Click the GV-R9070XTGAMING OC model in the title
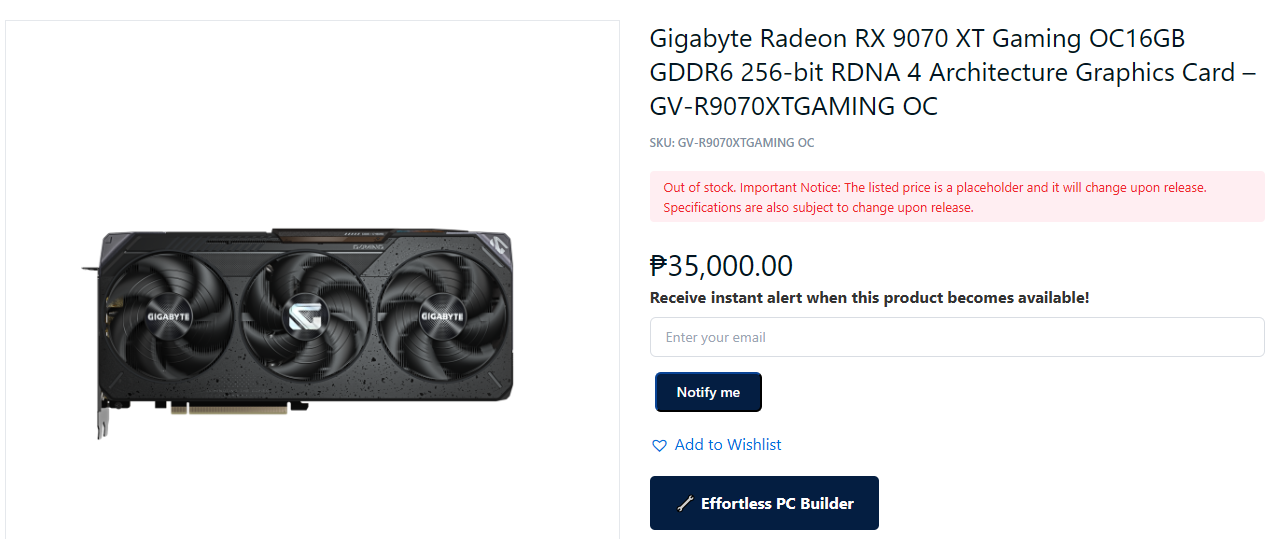Image resolution: width=1281 pixels, height=539 pixels. [794, 107]
